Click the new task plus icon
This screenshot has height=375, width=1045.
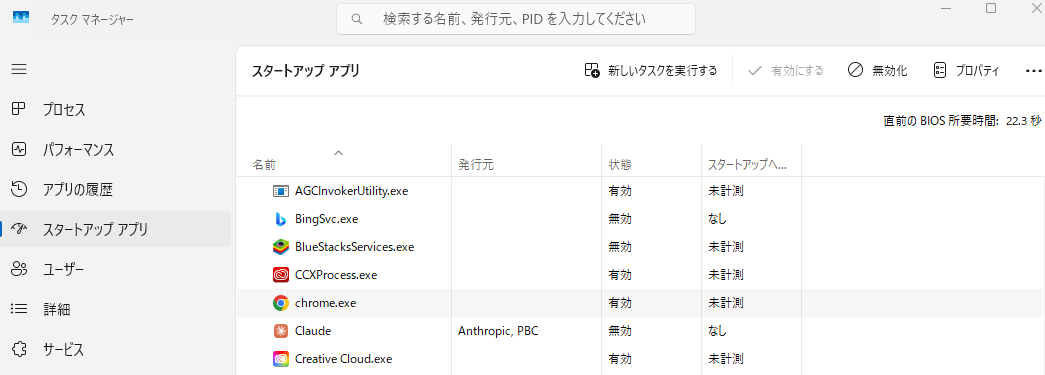[592, 70]
